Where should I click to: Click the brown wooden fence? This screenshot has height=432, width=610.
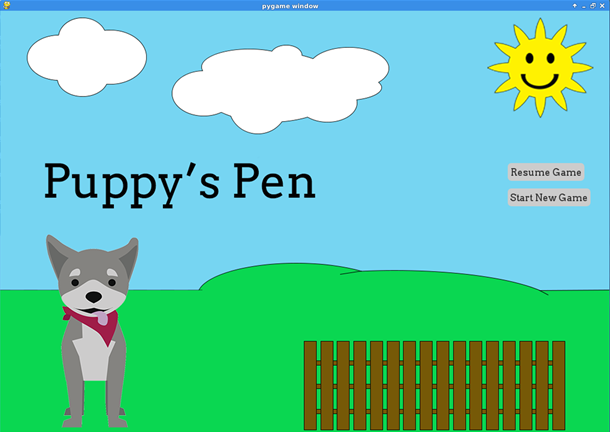434,384
